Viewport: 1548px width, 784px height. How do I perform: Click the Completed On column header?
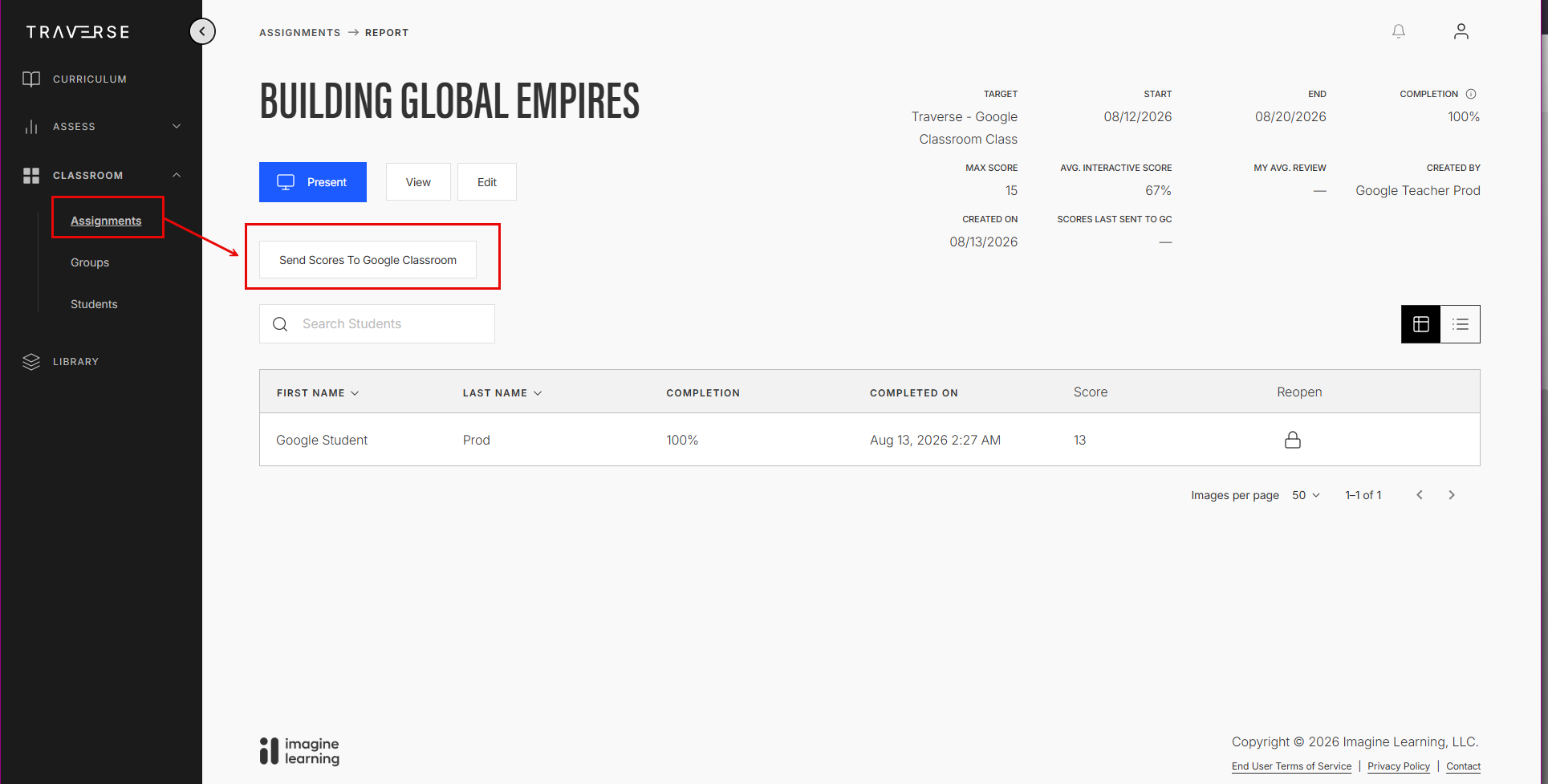[x=914, y=393]
